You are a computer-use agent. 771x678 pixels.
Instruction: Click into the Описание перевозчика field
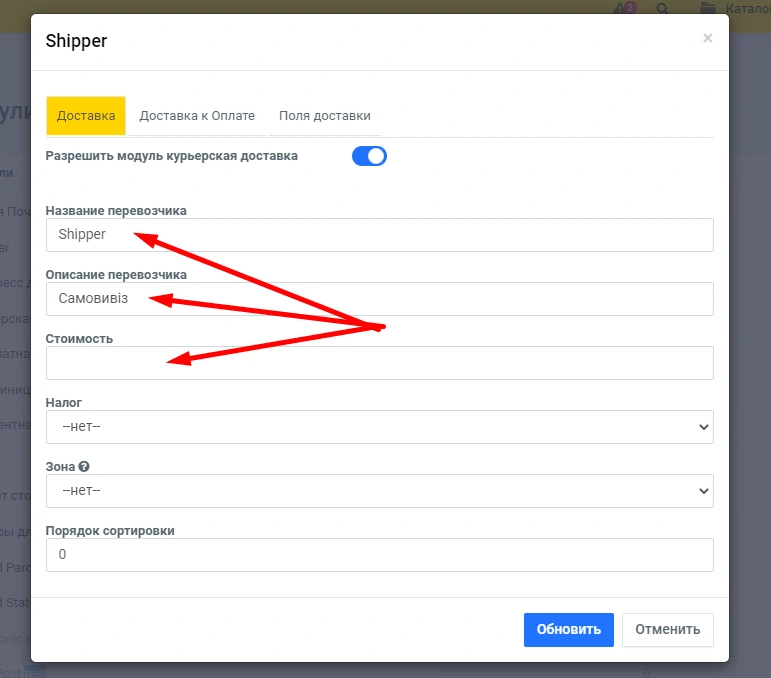(379, 299)
